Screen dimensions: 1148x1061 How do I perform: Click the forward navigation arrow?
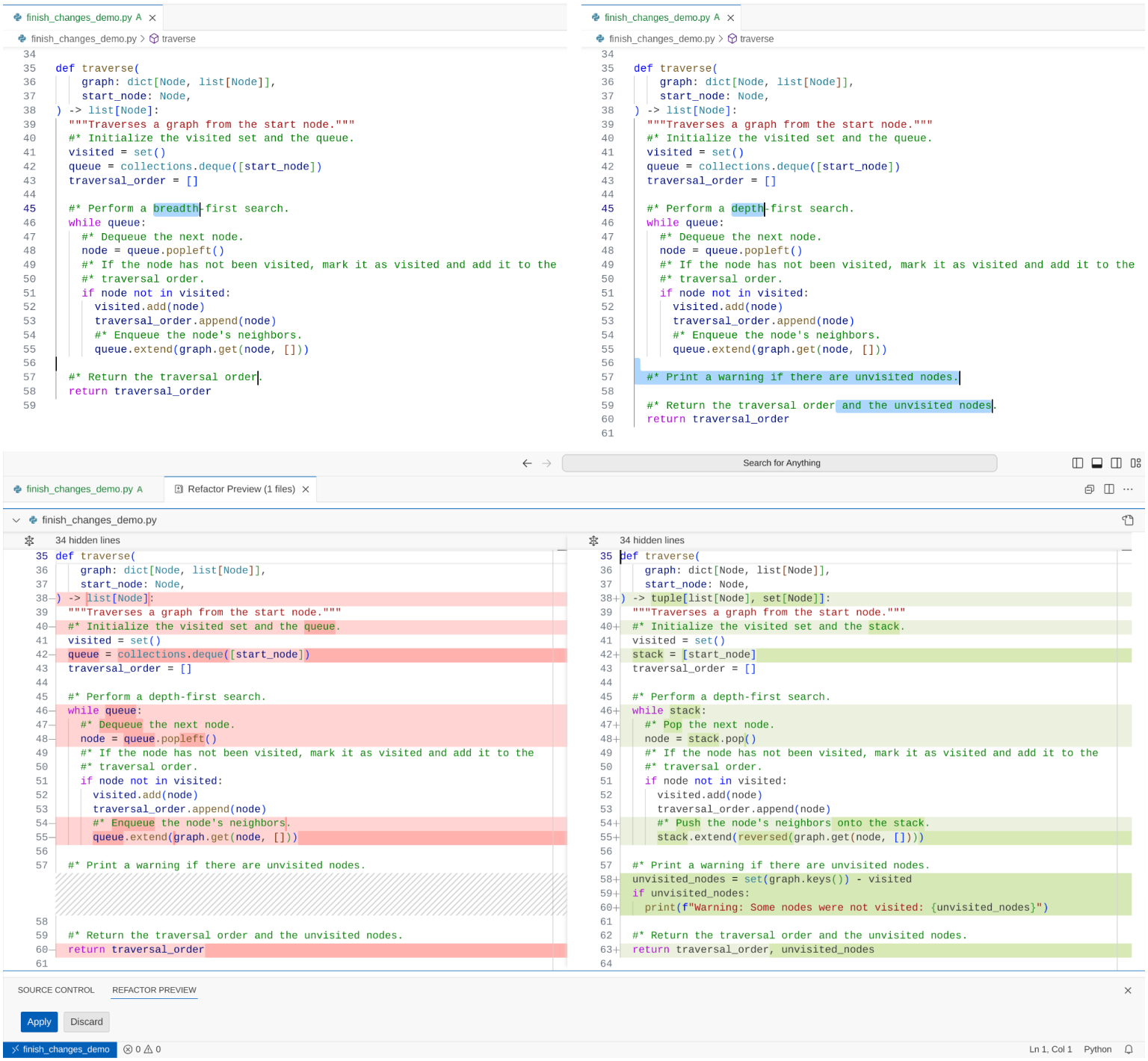(x=546, y=463)
